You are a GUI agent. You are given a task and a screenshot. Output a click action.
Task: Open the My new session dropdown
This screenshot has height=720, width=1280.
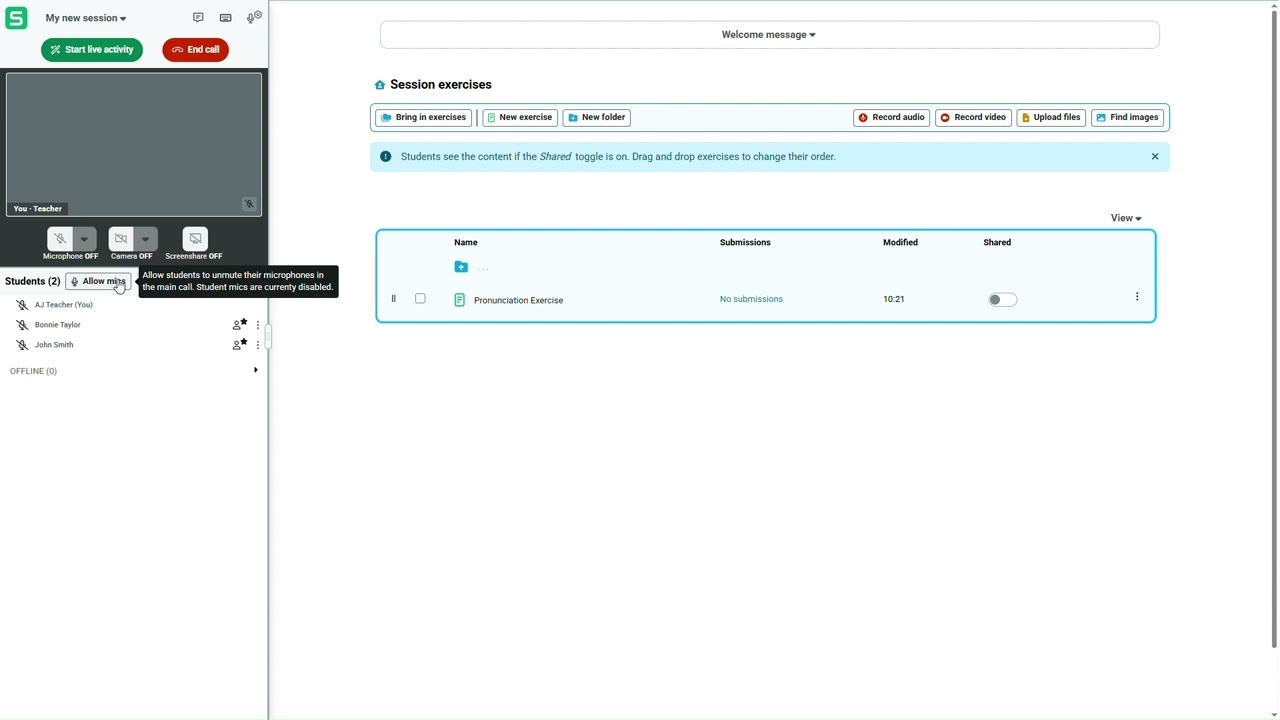click(86, 18)
